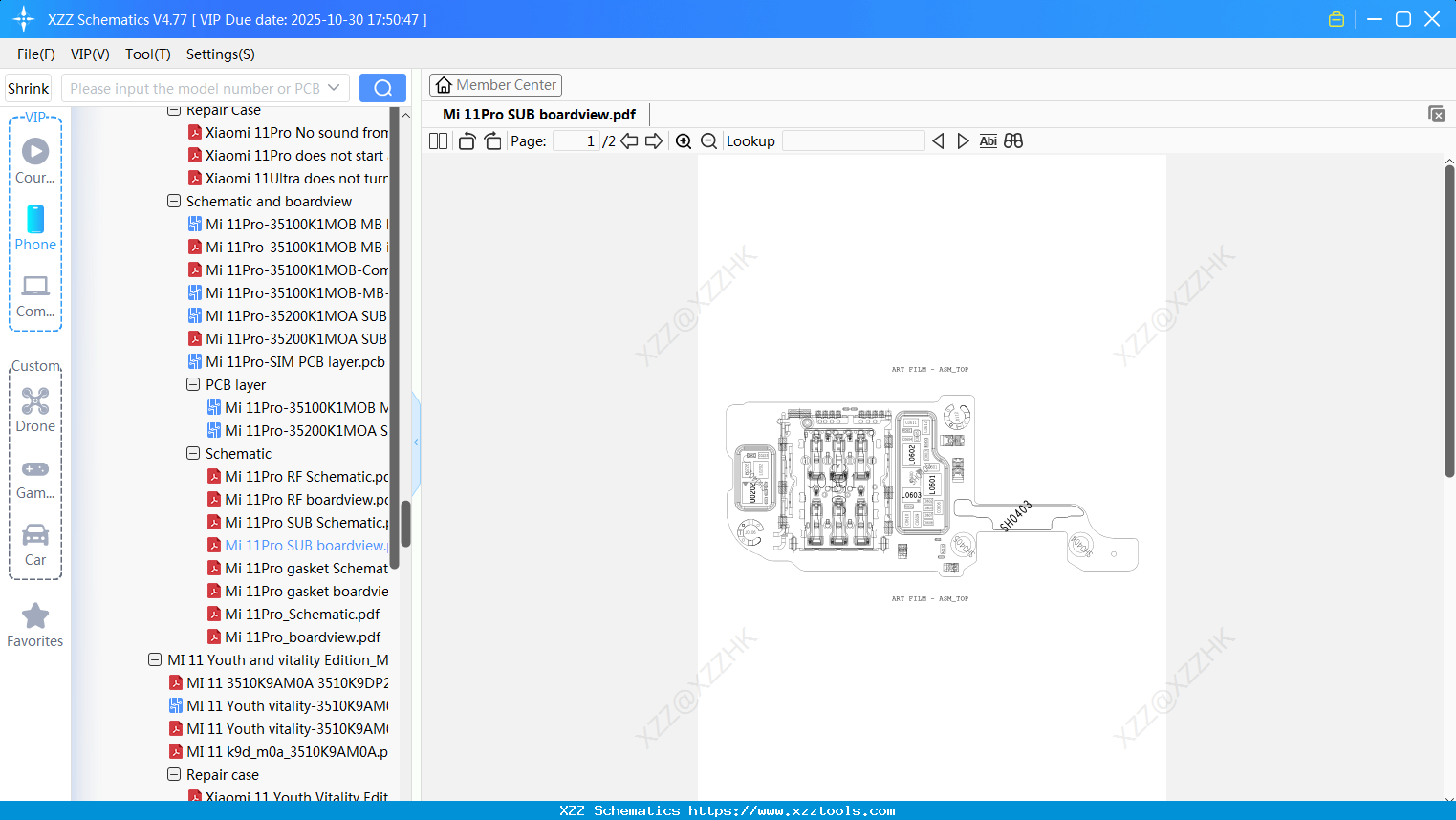Toggle the split view icon beside Abi

(x=1013, y=140)
